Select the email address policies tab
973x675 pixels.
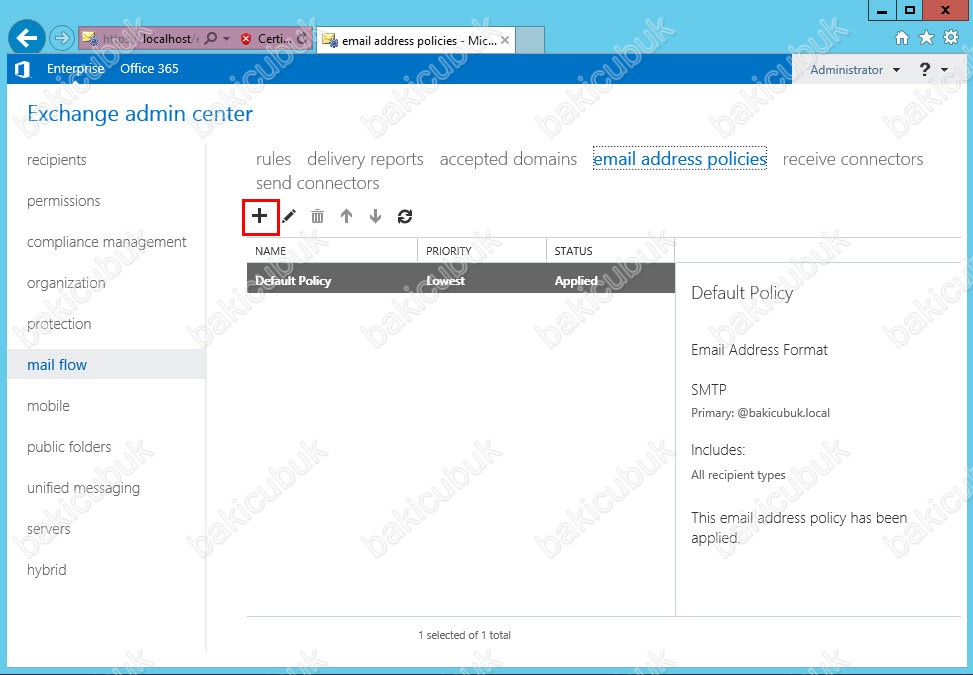680,159
